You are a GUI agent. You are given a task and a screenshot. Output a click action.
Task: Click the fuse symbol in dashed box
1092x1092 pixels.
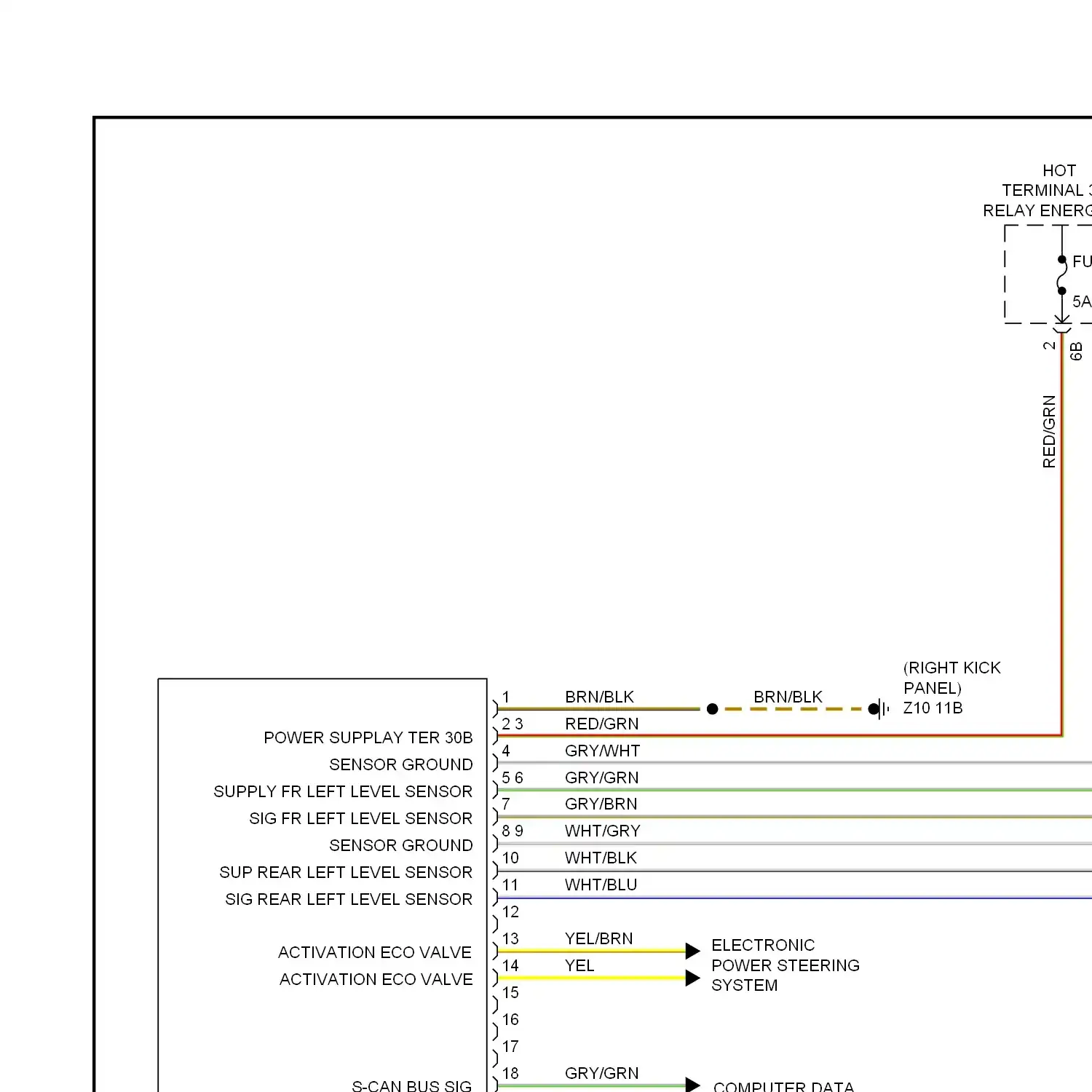pos(1062,275)
